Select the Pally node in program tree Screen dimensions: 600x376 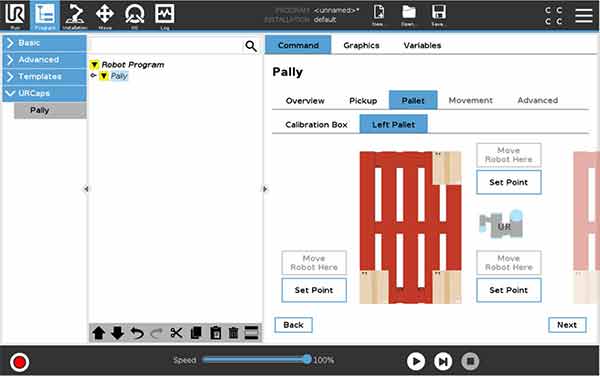coord(119,76)
